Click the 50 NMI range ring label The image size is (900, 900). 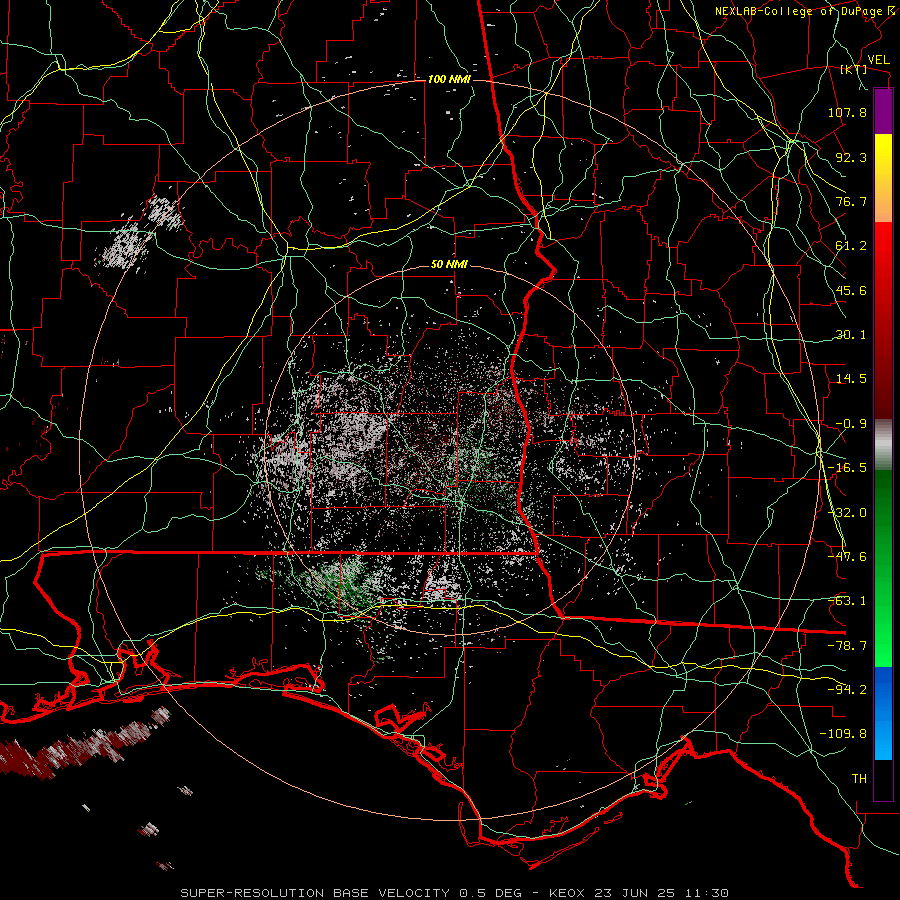(x=449, y=265)
